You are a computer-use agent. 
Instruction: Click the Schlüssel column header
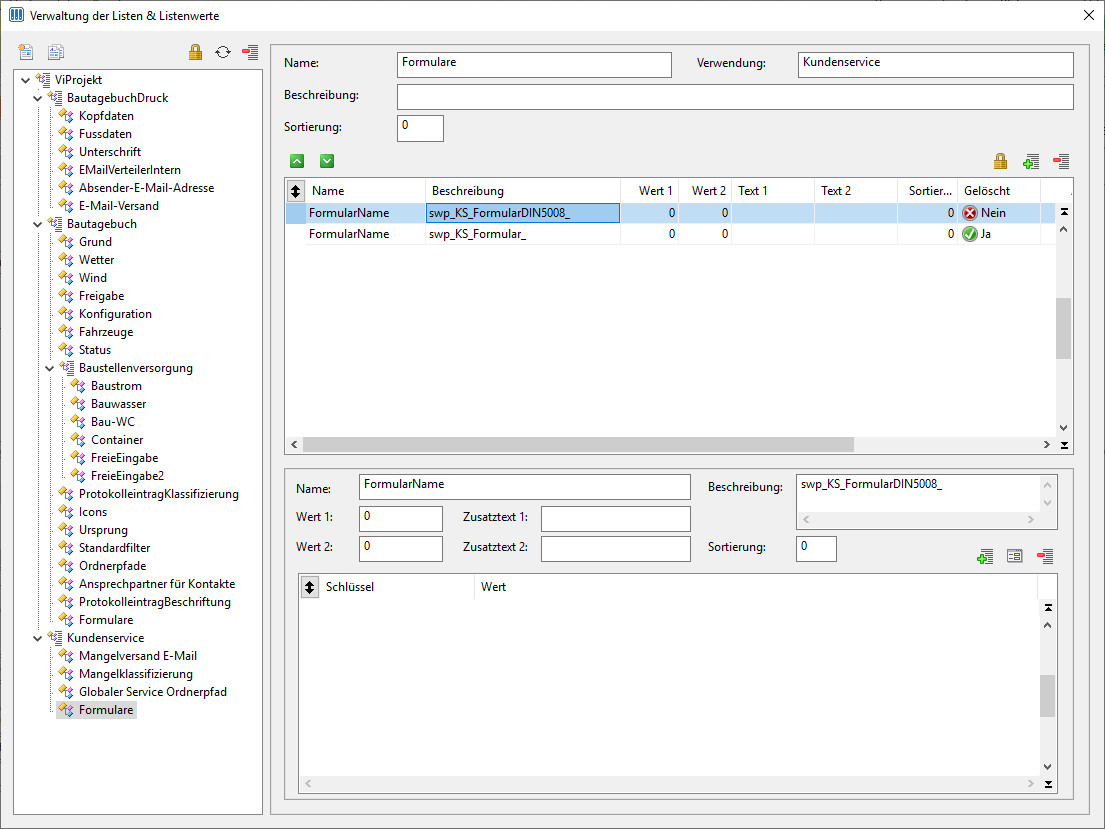point(397,587)
